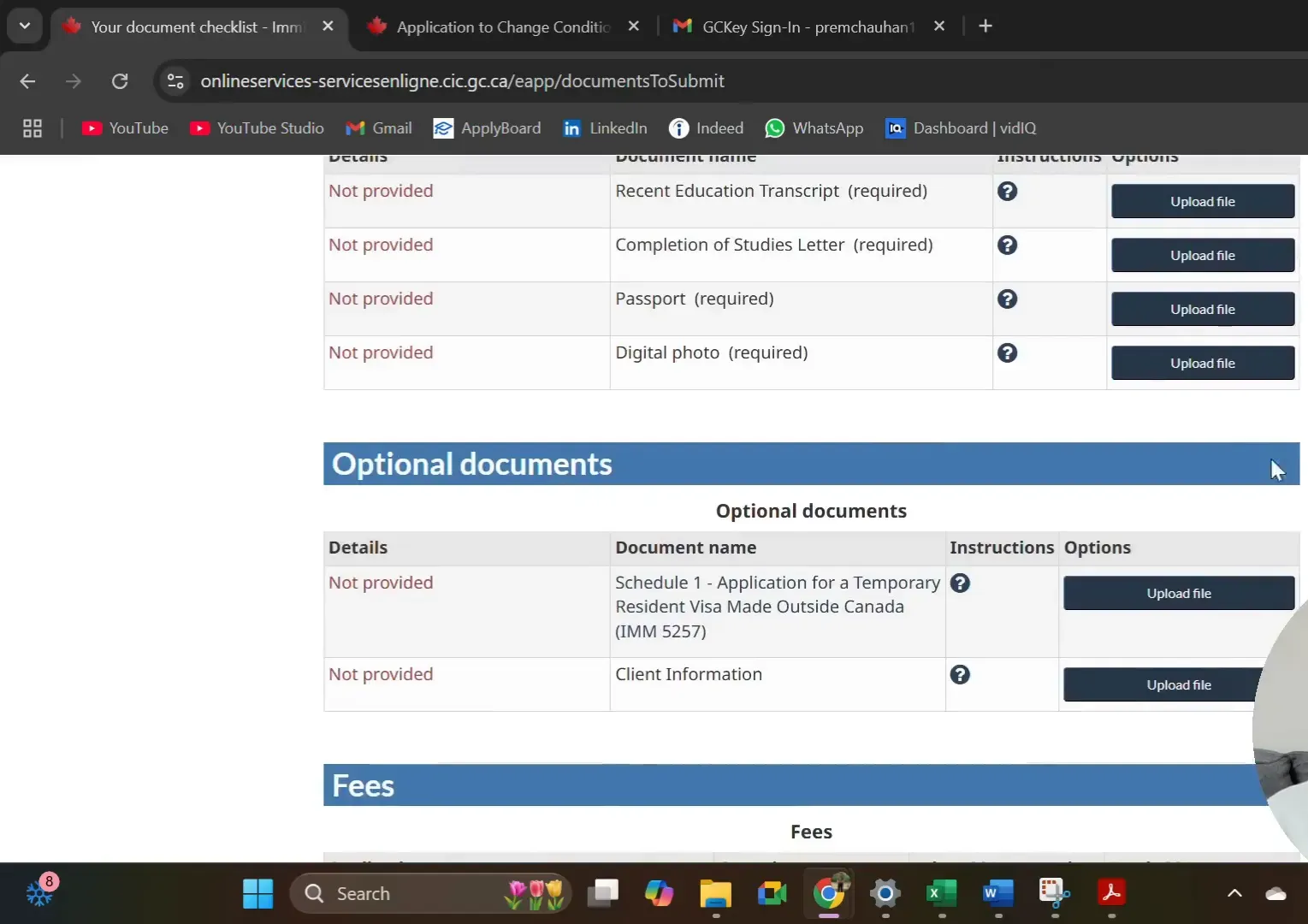Screen dimensions: 1308x924
Task: Open help icon for Digital photo row
Action: coord(1007,352)
